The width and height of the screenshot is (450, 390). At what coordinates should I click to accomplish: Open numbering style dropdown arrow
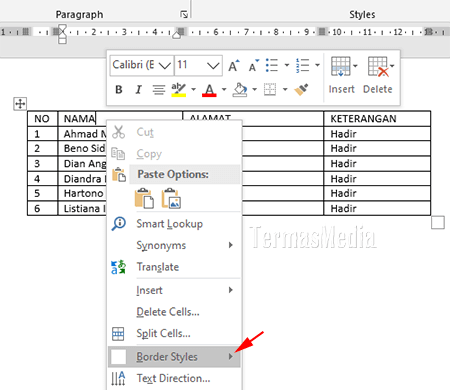pos(317,65)
